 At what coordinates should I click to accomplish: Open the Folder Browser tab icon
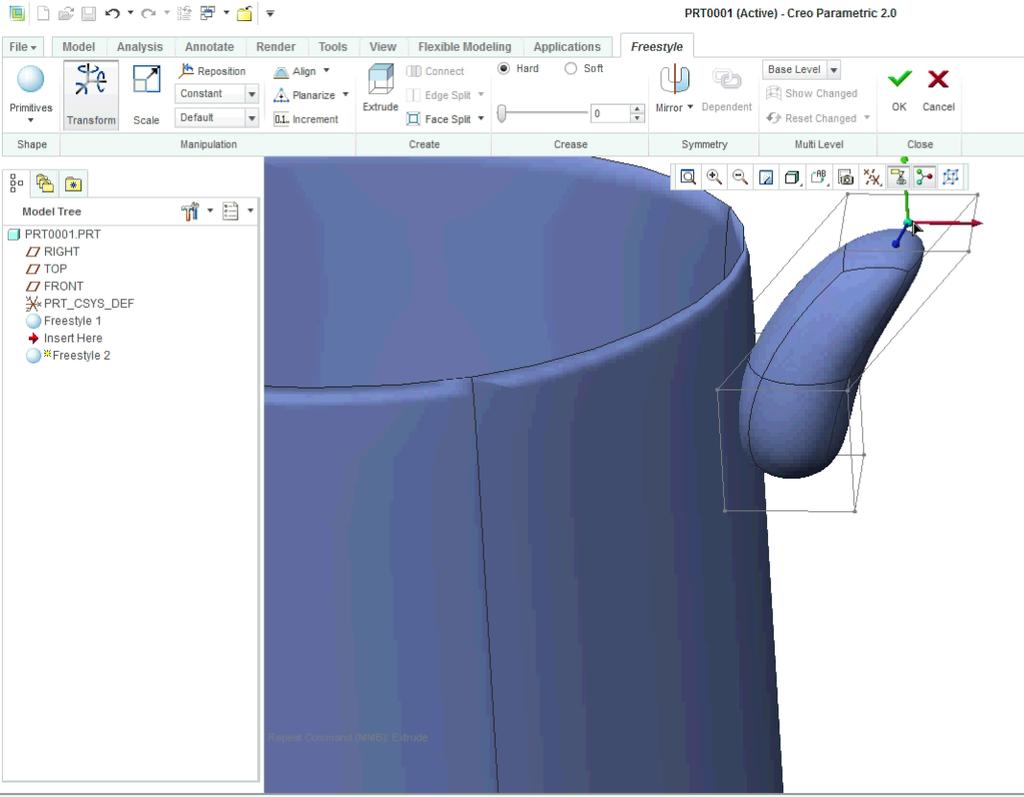click(x=44, y=184)
